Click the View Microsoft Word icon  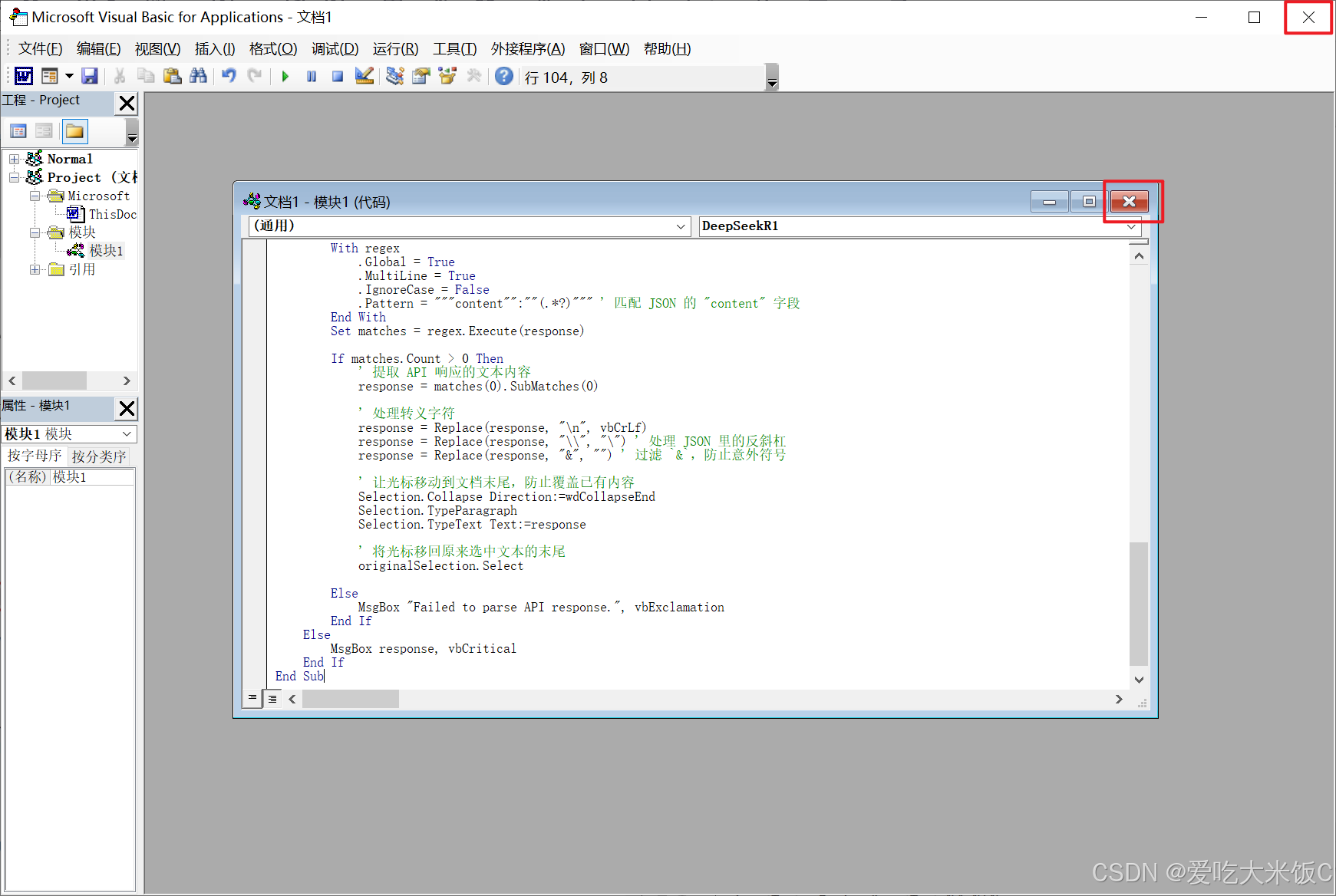(24, 76)
